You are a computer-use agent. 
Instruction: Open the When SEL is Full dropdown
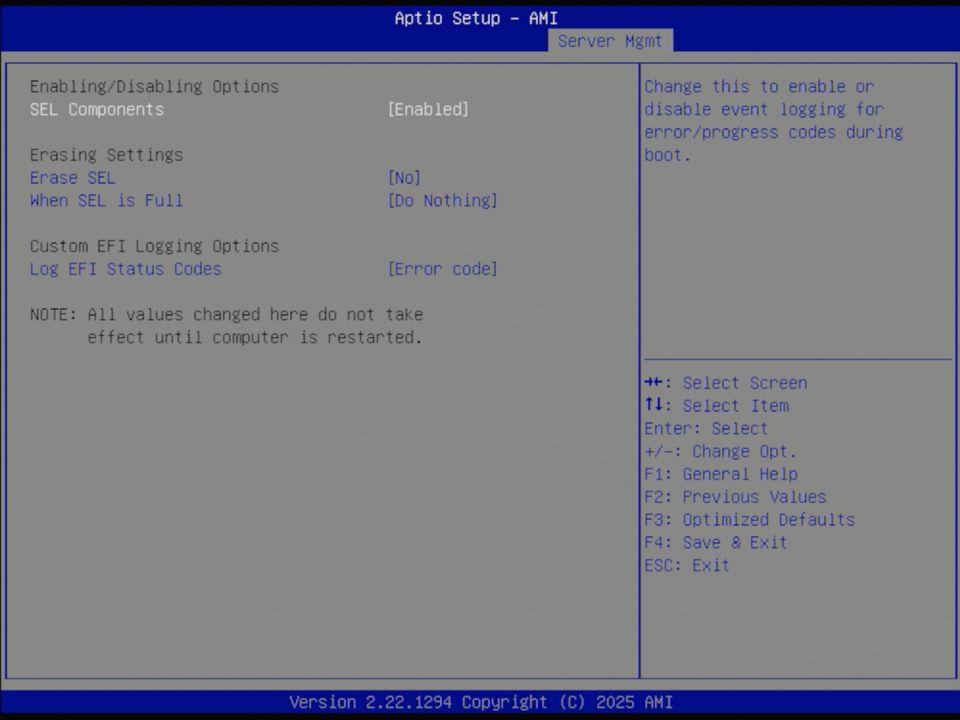pyautogui.click(x=106, y=200)
